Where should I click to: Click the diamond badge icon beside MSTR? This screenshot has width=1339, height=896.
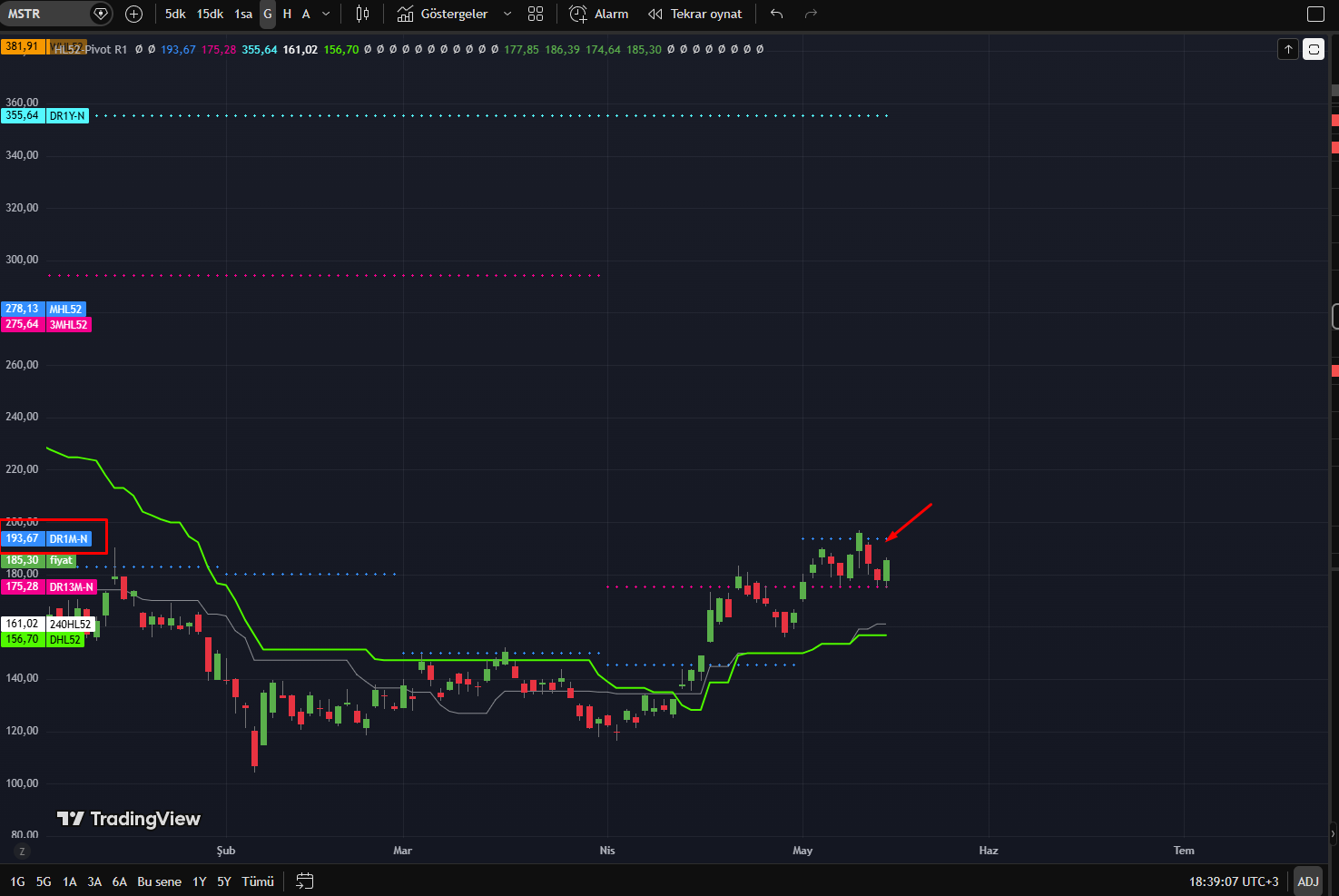[101, 14]
